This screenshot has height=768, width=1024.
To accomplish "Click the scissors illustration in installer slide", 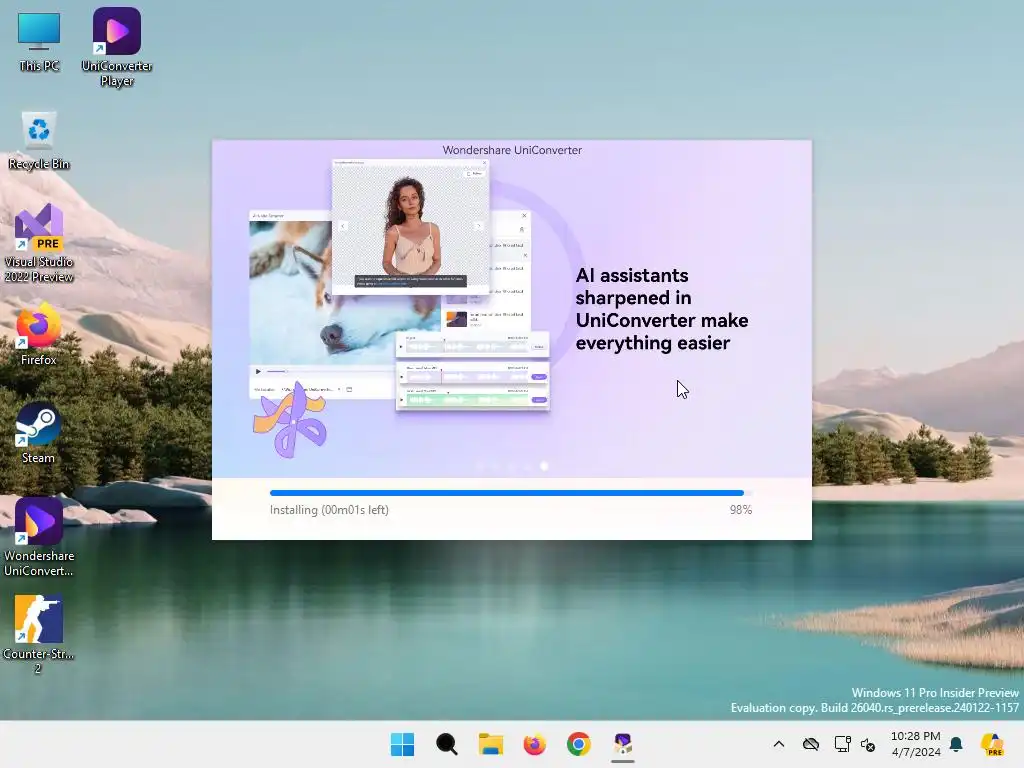I will (290, 420).
